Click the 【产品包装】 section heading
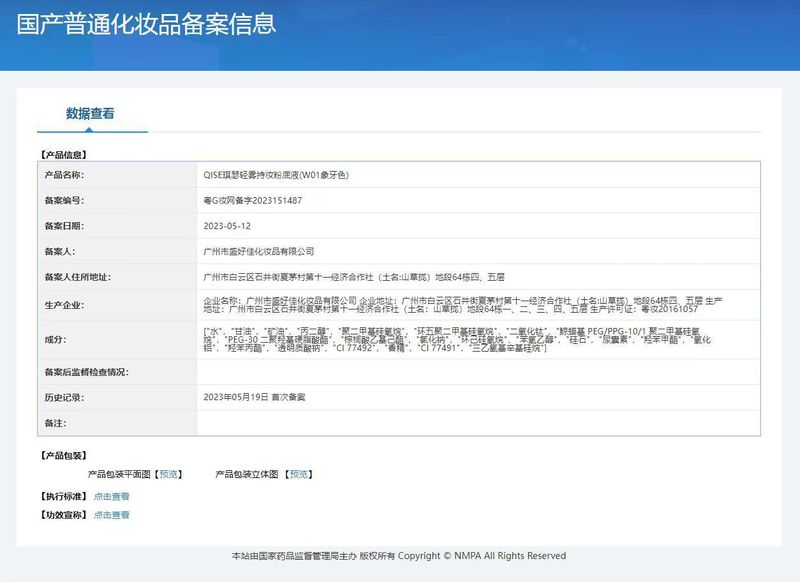 coord(64,456)
